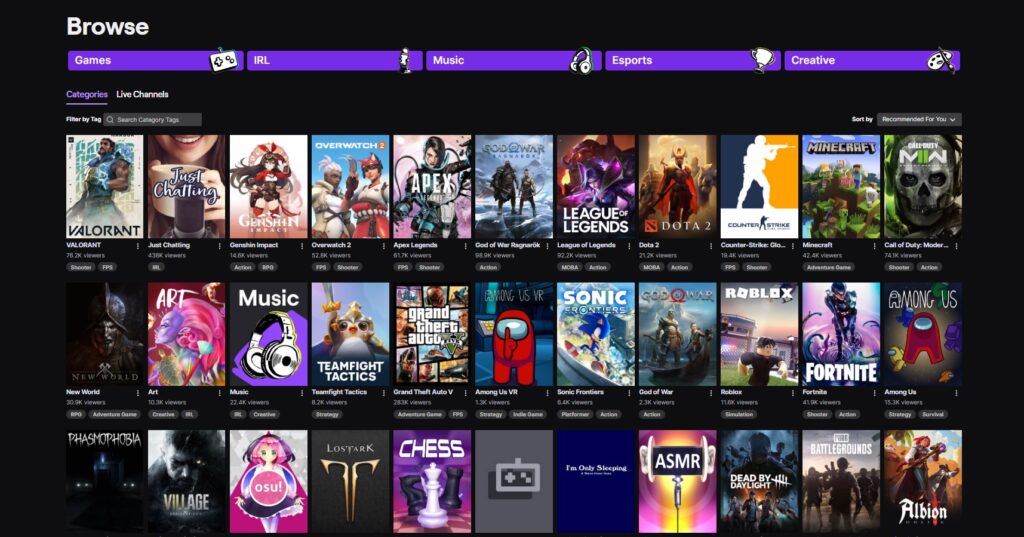Select the Platformer tag under Sonic Frontiers
The height and width of the screenshot is (537, 1024).
coord(575,414)
